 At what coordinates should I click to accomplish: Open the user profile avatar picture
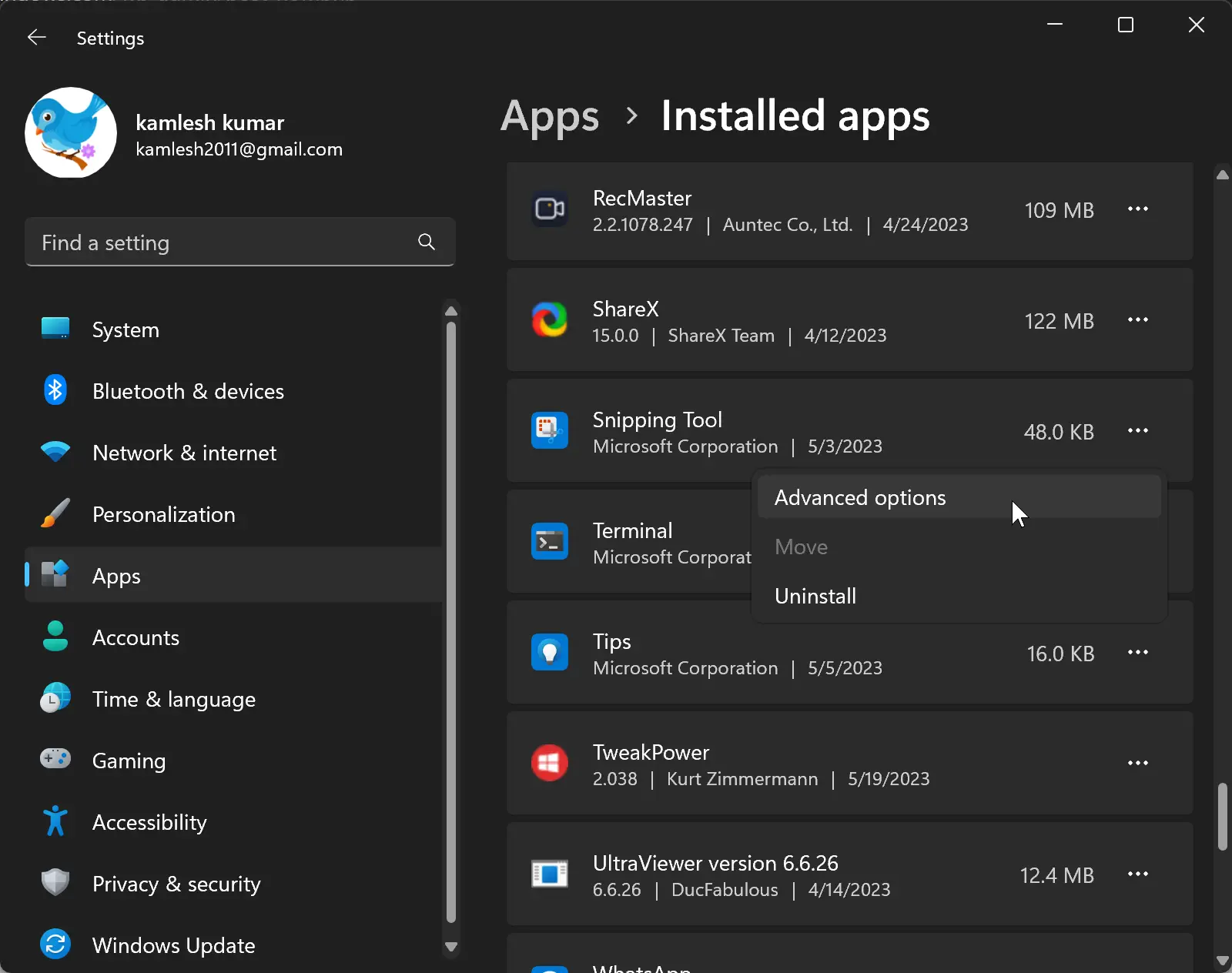pyautogui.click(x=71, y=132)
